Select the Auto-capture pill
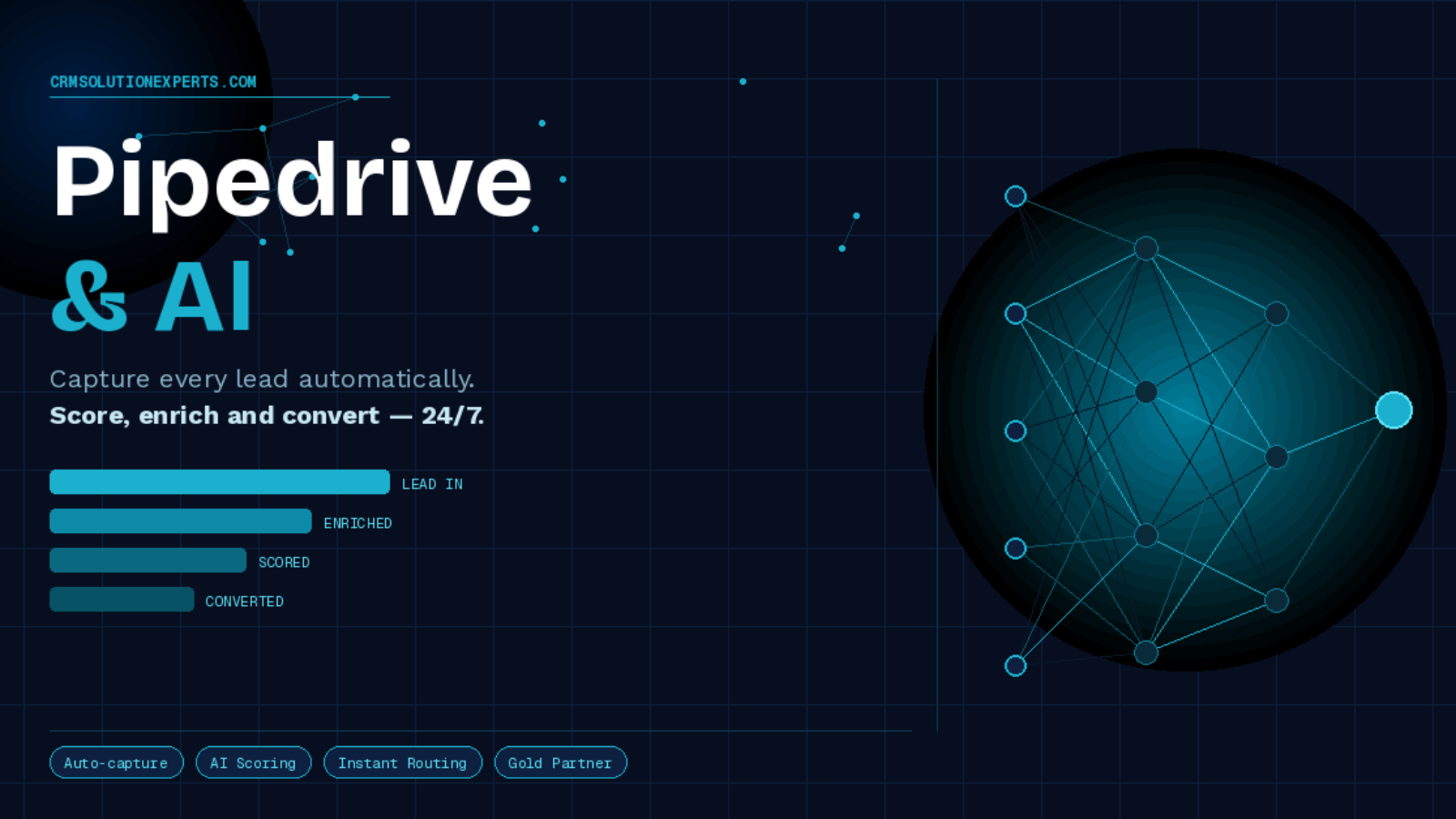Screen dimensions: 1456x819 point(116,763)
